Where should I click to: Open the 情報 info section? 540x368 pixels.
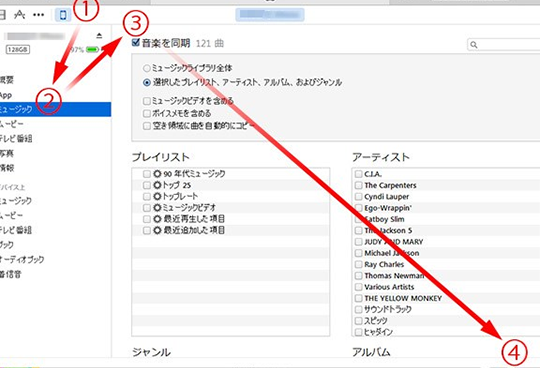click(6, 168)
